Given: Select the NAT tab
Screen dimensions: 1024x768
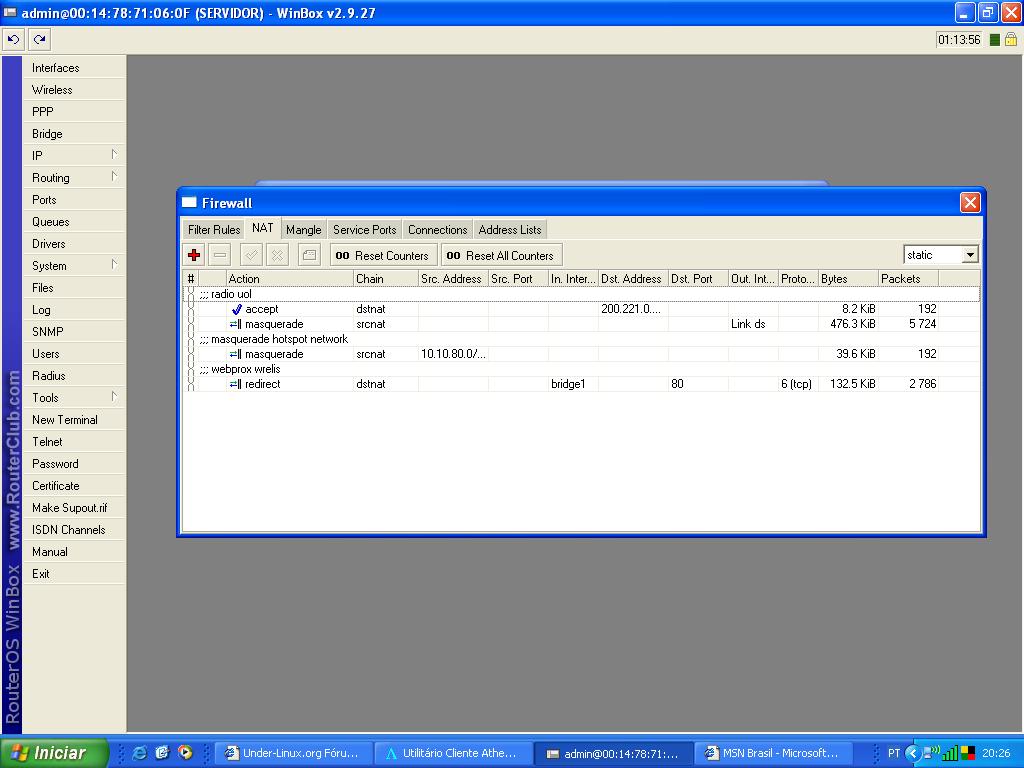Looking at the screenshot, I should (x=263, y=228).
